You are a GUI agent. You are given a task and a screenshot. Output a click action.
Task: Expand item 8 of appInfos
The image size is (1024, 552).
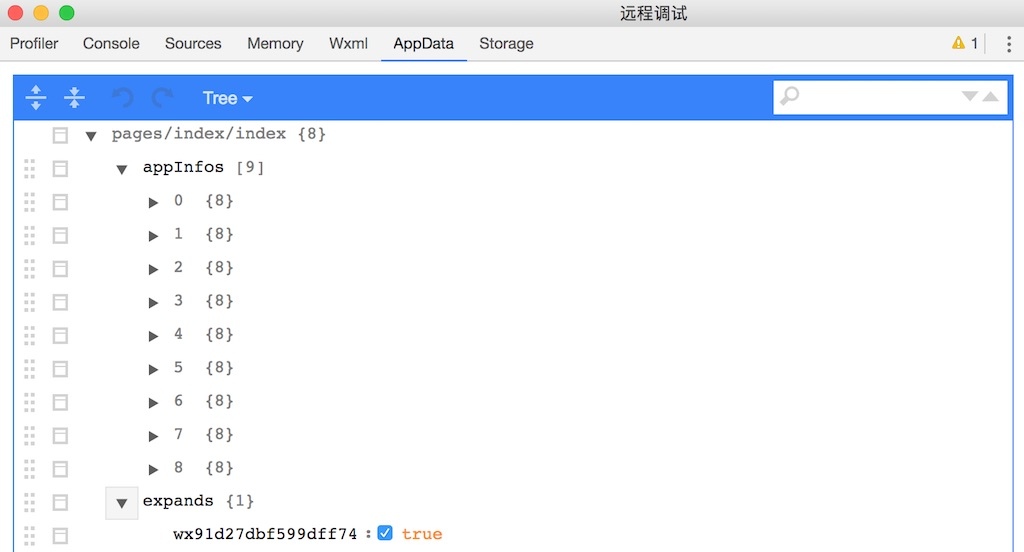point(154,469)
